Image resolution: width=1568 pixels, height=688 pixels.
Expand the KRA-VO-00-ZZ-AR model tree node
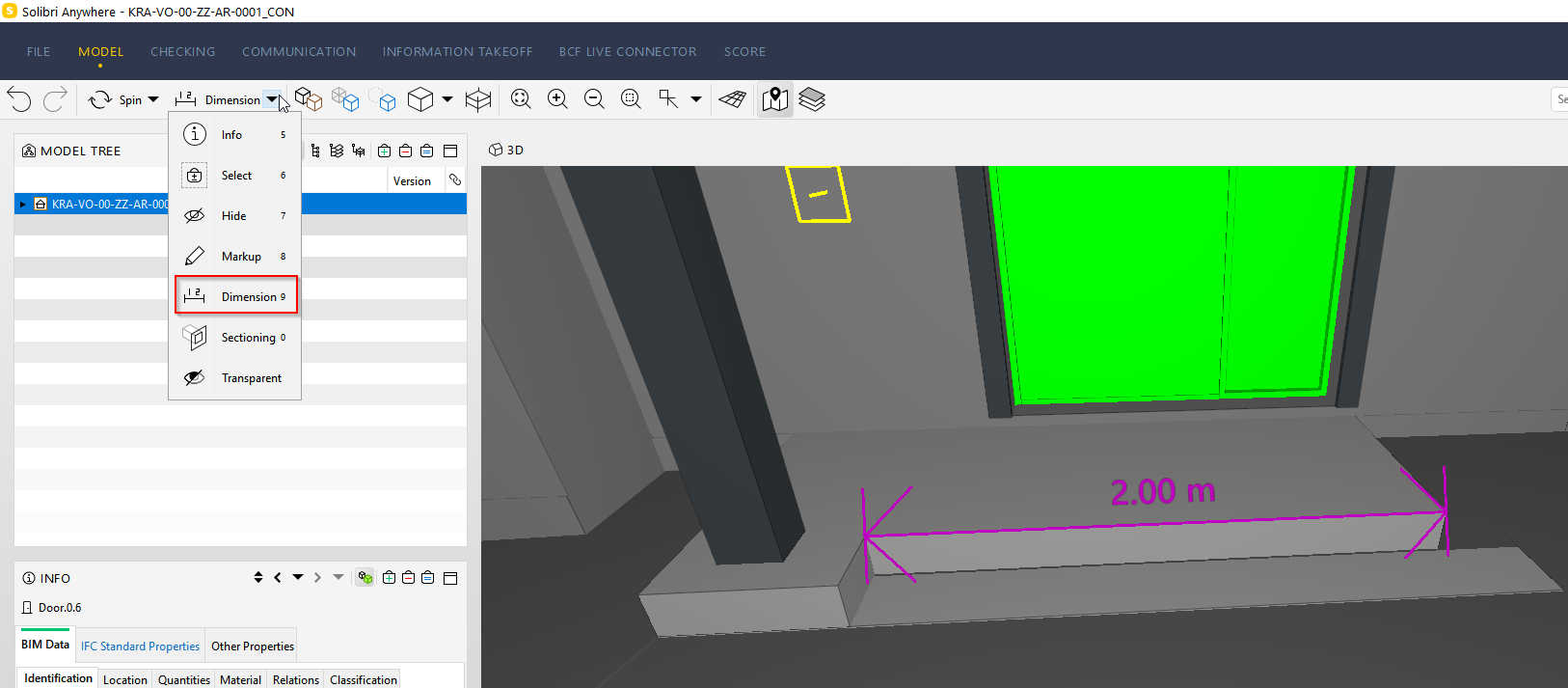pyautogui.click(x=23, y=205)
